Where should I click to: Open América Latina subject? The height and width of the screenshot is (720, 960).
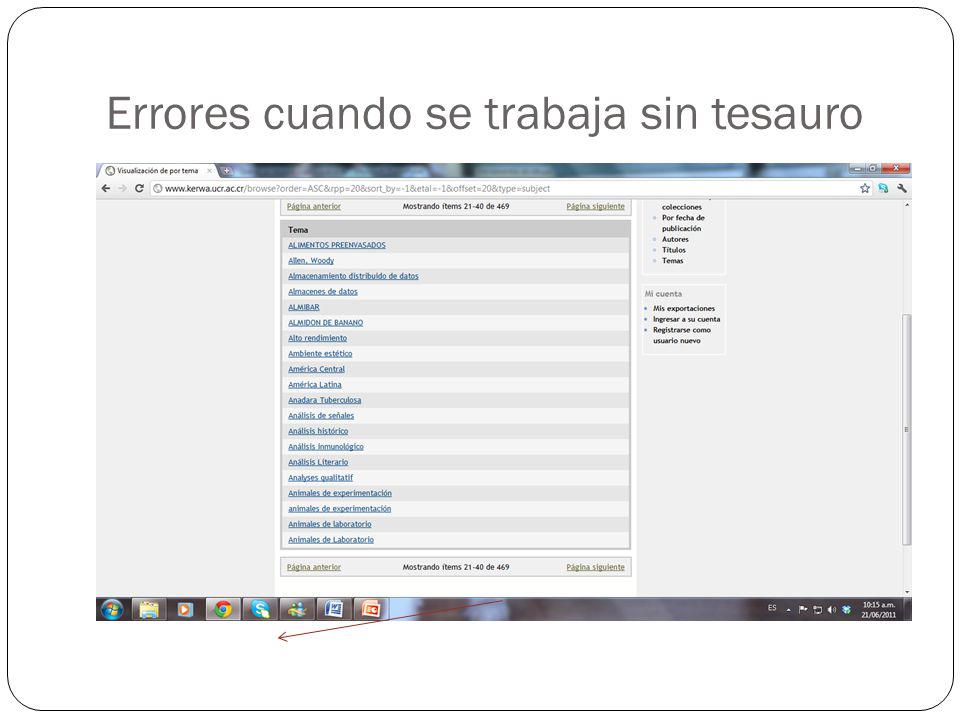[x=315, y=384]
